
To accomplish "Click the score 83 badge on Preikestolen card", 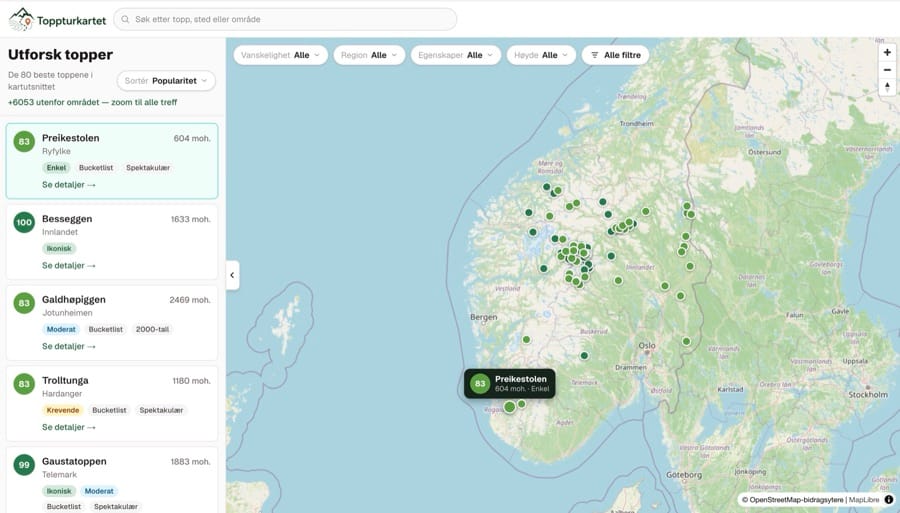I will [24, 142].
